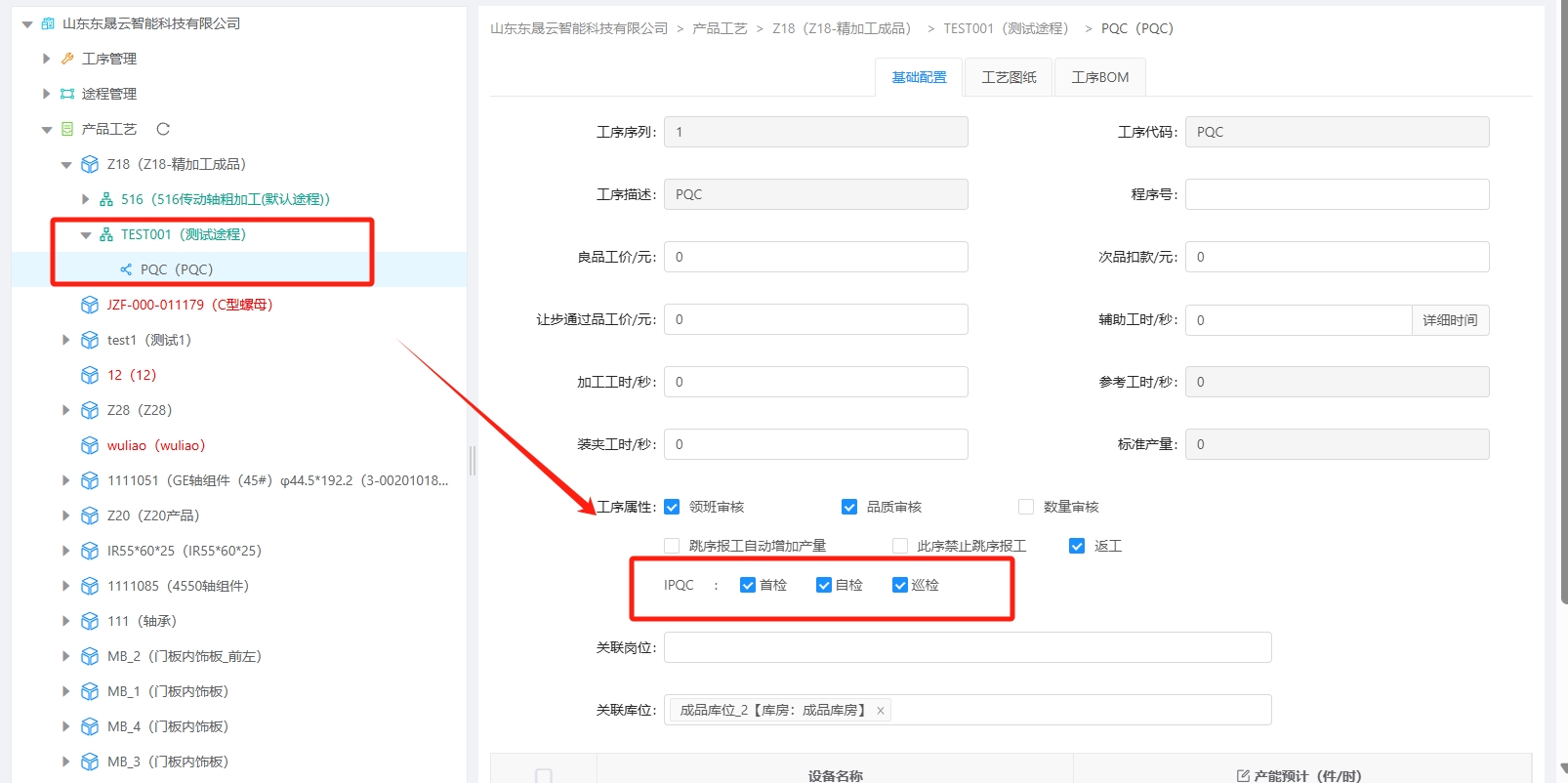Collapse the Z18 product node arrow
This screenshot has height=783, width=1568.
coord(66,164)
